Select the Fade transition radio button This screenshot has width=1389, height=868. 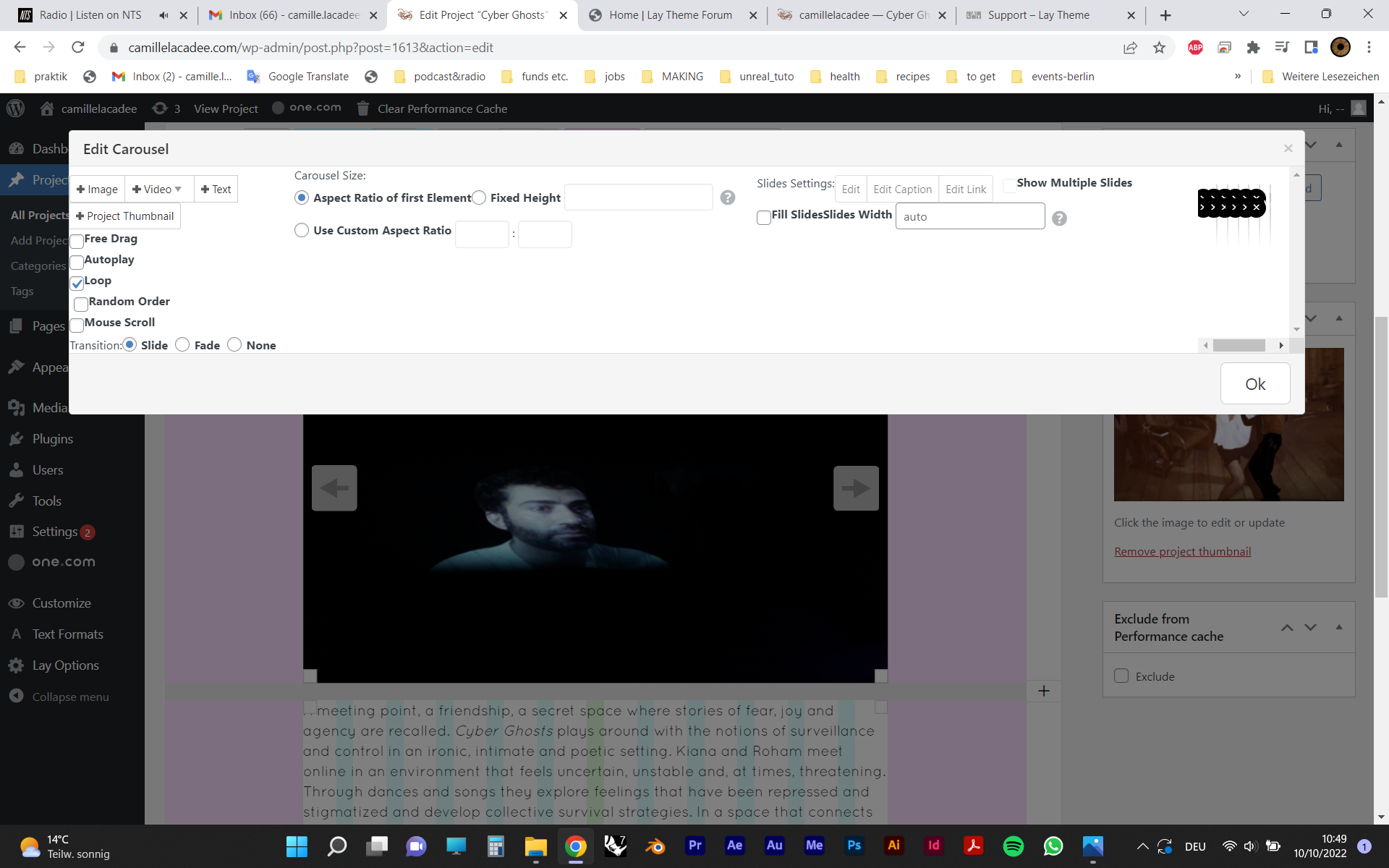182,345
